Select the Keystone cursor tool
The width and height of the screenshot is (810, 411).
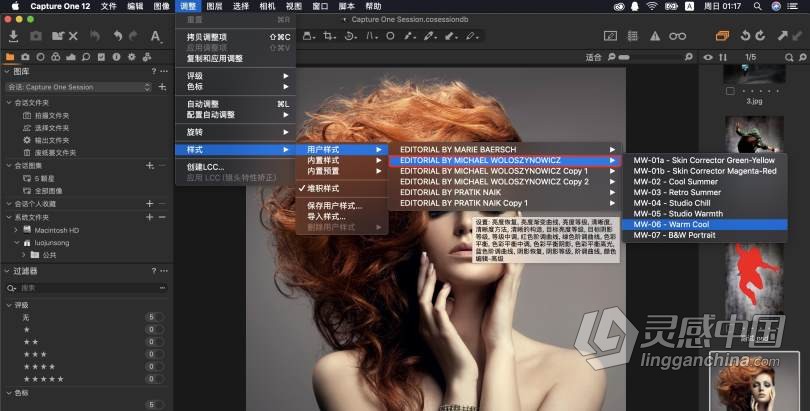371,36
